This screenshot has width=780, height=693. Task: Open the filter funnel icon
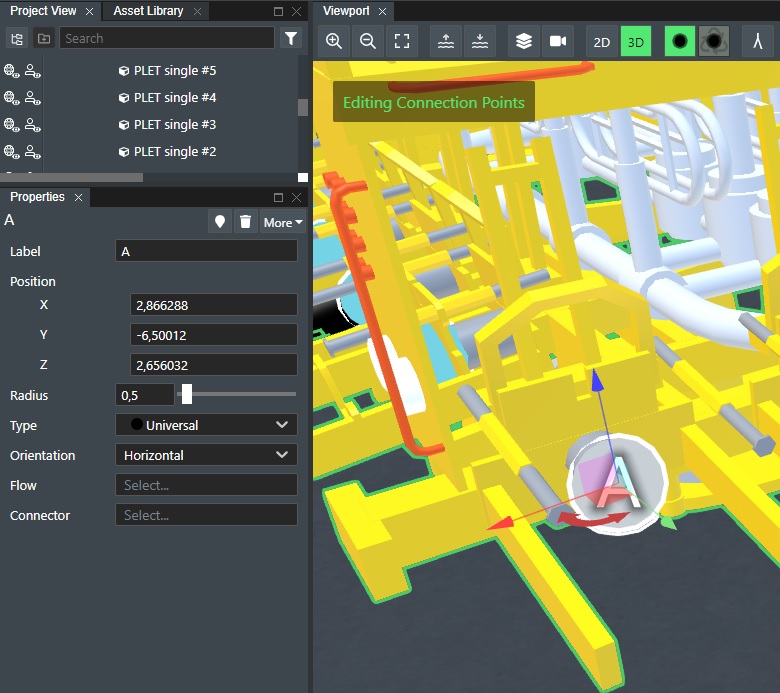(291, 38)
